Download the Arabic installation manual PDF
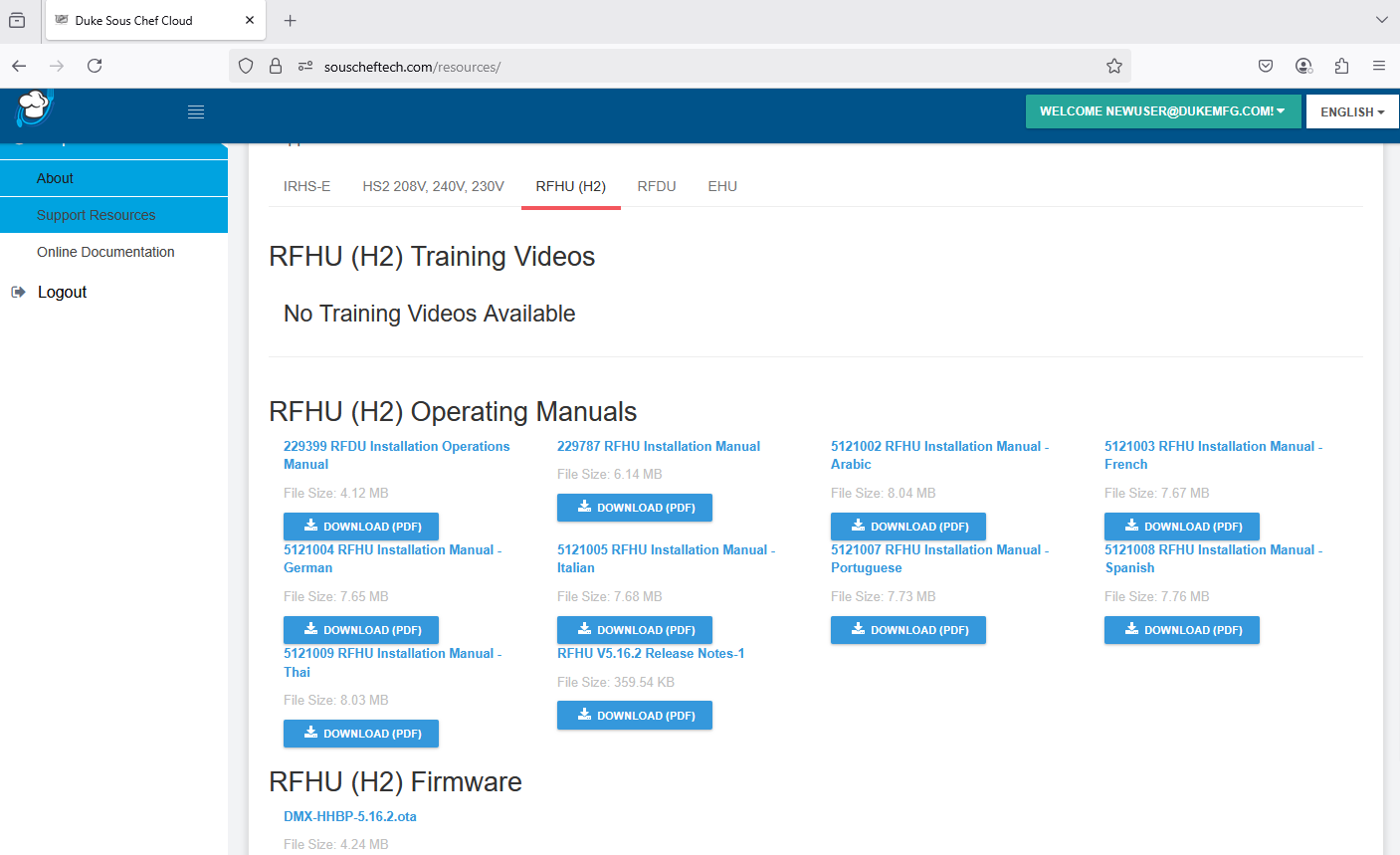Screen dimensions: 1400x855 pos(908,527)
